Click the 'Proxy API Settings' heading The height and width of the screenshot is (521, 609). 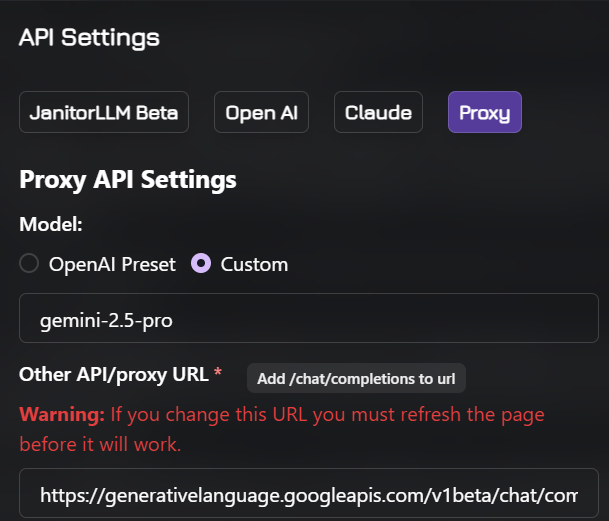[128, 180]
